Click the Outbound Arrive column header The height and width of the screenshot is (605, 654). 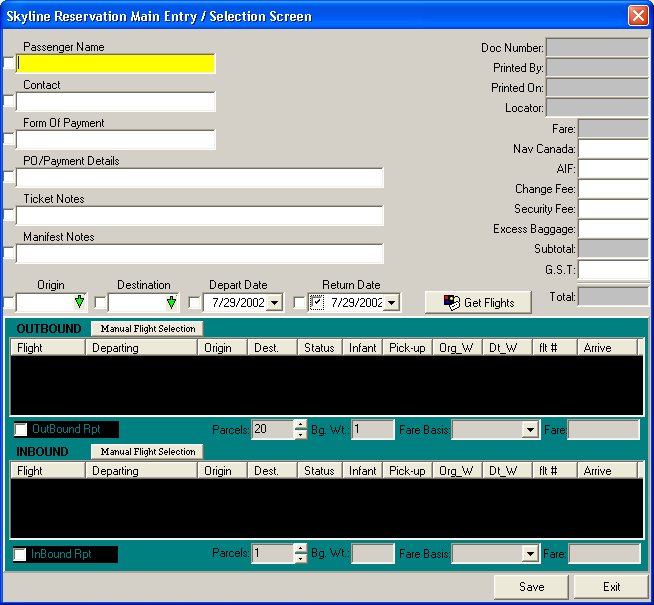coord(607,347)
